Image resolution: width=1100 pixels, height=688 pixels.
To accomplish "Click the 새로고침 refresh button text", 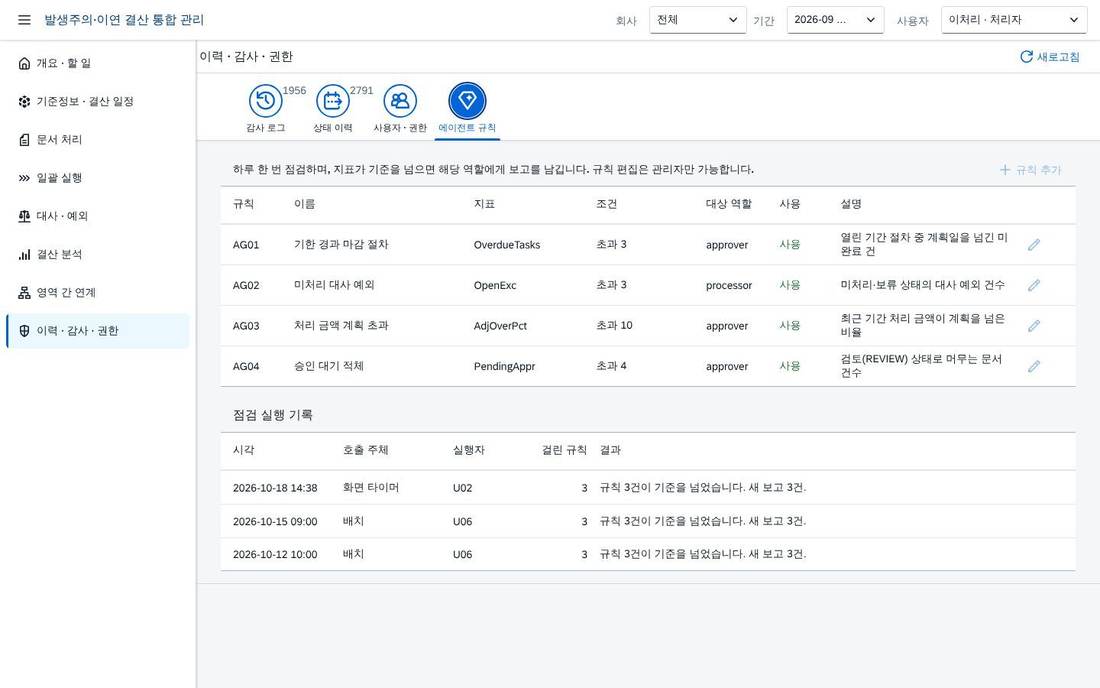I will (x=1058, y=57).
